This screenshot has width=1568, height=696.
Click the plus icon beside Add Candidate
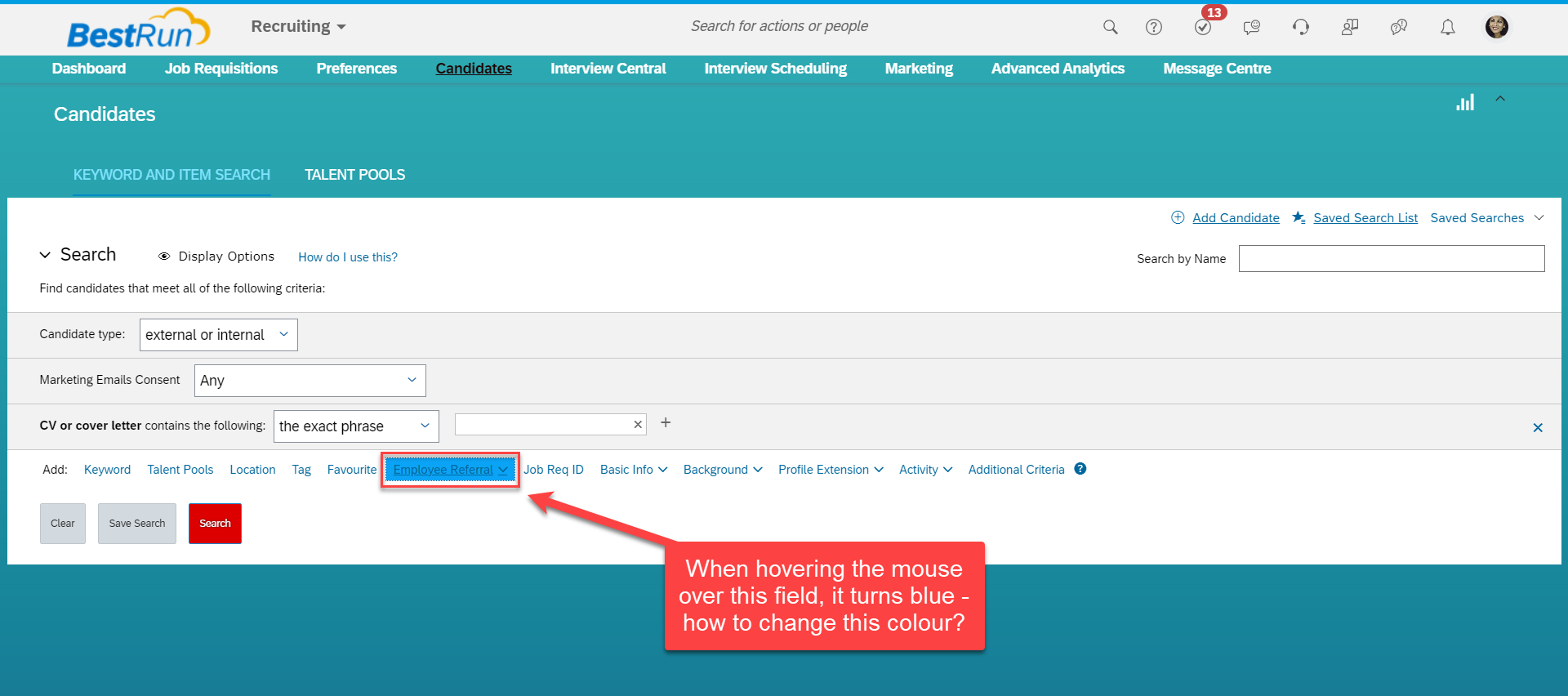pos(1178,217)
